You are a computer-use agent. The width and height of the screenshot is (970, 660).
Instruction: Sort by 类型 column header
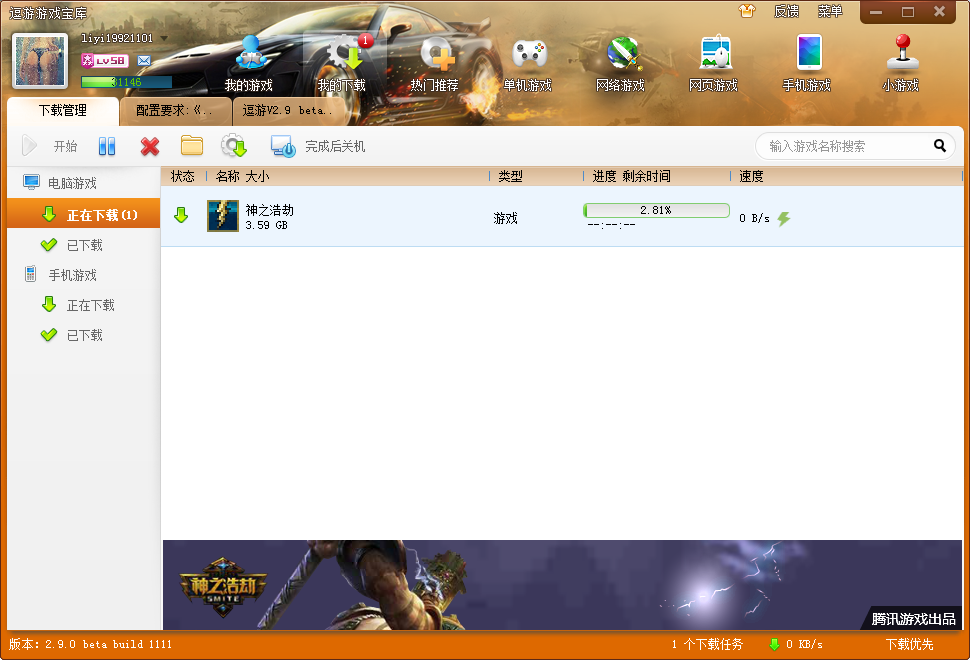tap(536, 176)
